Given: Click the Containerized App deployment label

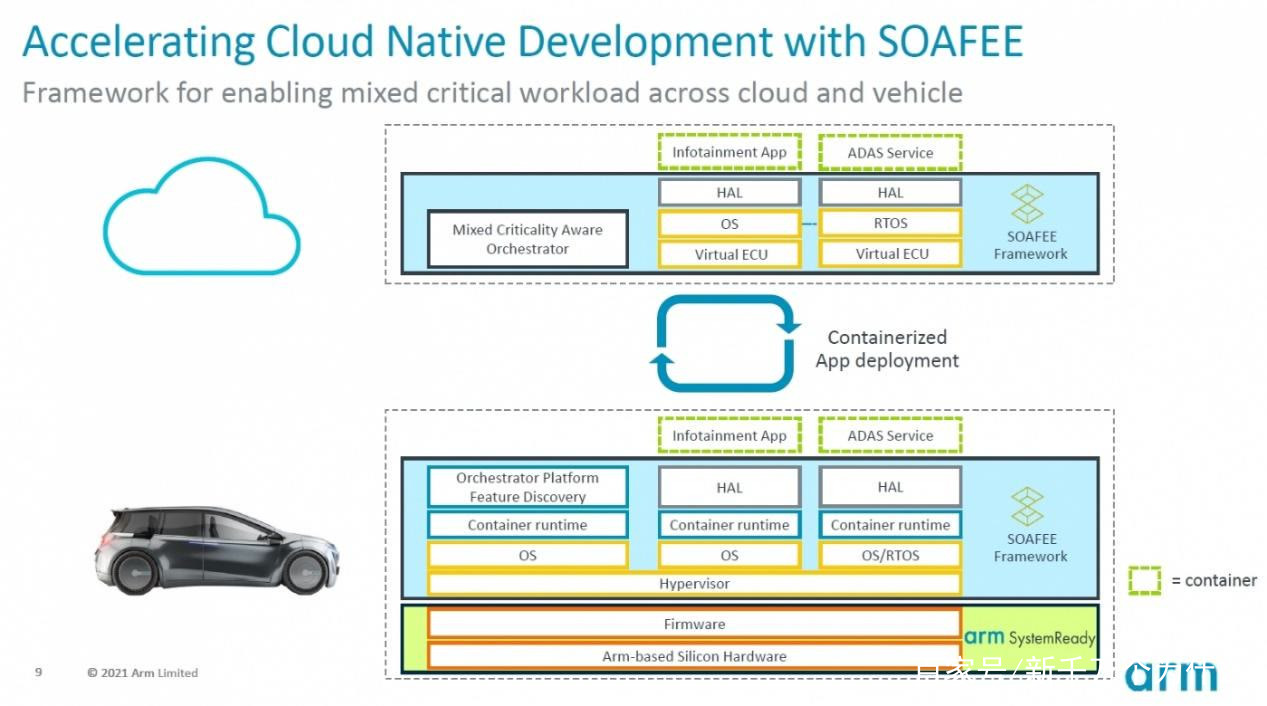Looking at the screenshot, I should 887,349.
